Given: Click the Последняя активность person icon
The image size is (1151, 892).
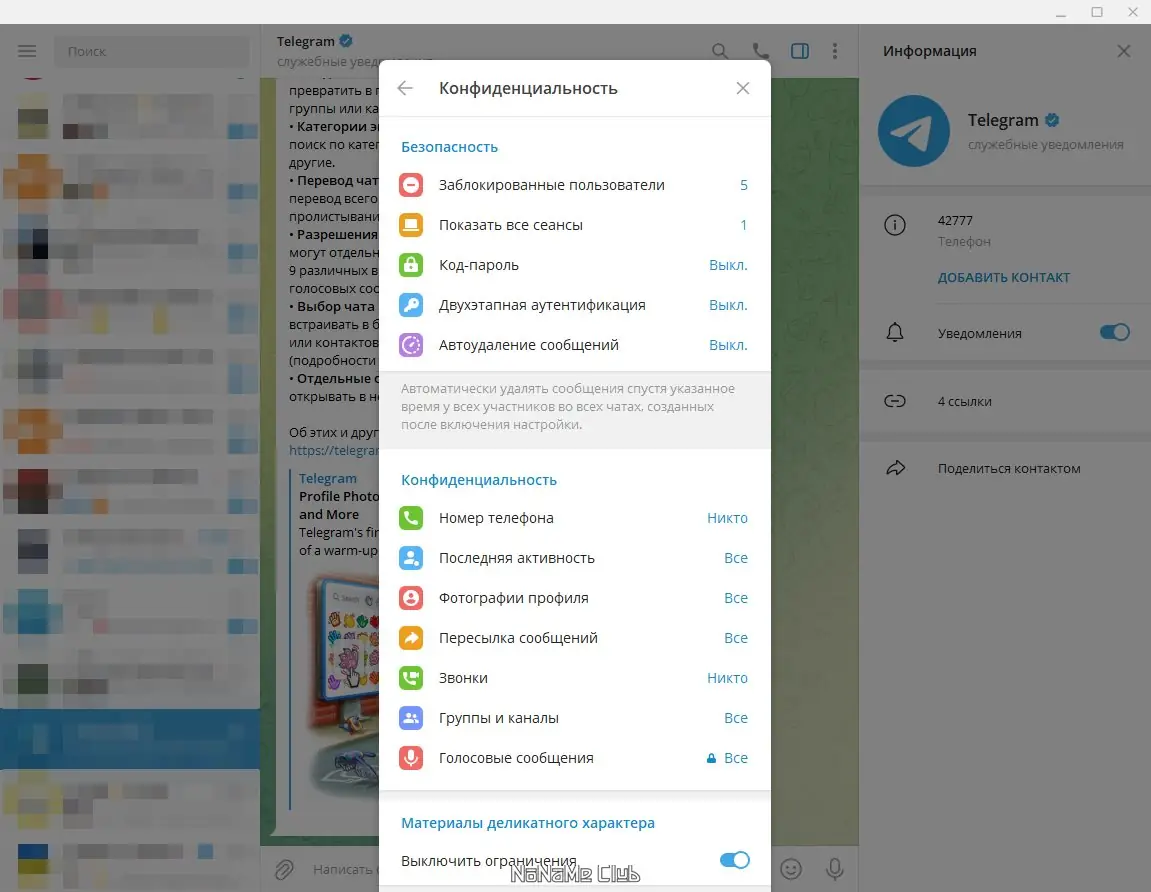Looking at the screenshot, I should (411, 558).
